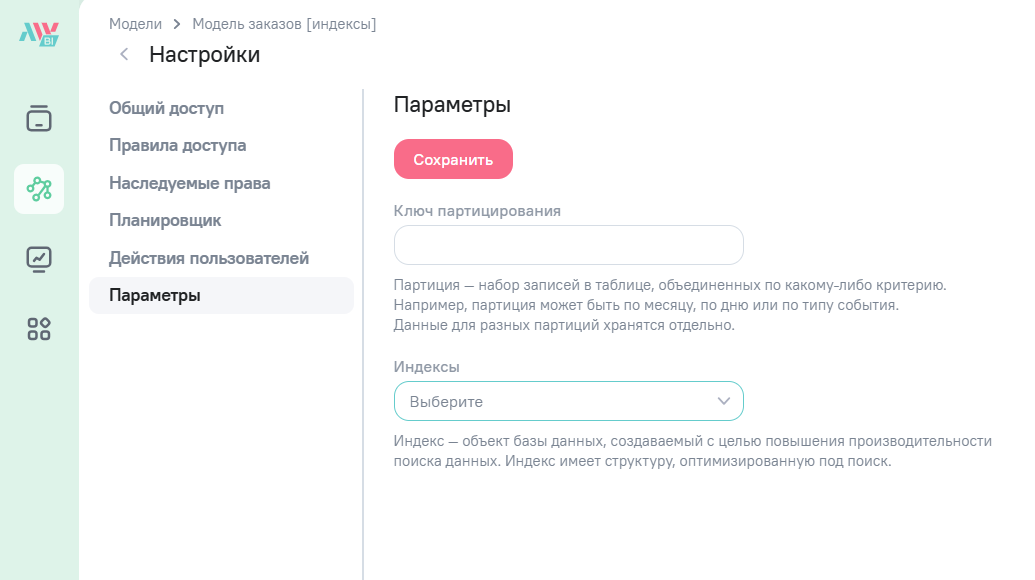Open Модель заказов [индексы] breadcrumb
Viewport: 1035px width, 580px height.
pos(284,24)
